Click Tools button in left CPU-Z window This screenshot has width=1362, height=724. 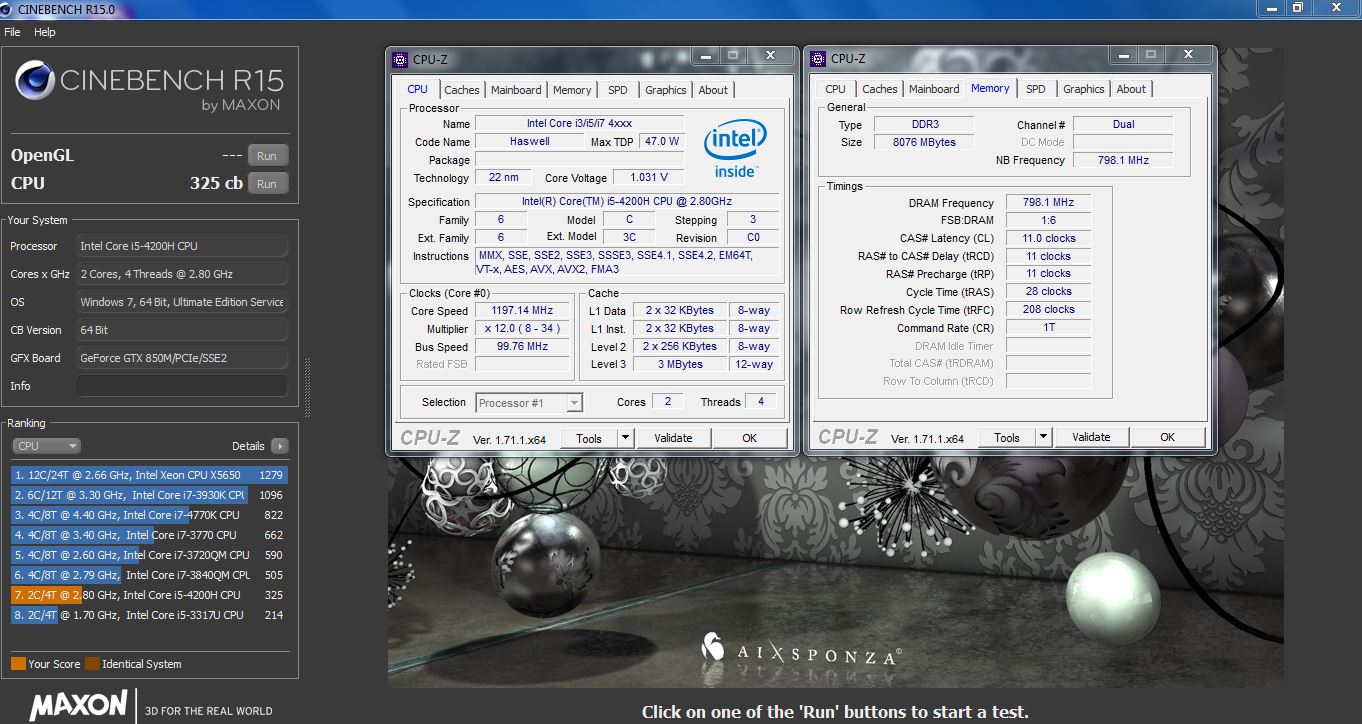[x=589, y=438]
